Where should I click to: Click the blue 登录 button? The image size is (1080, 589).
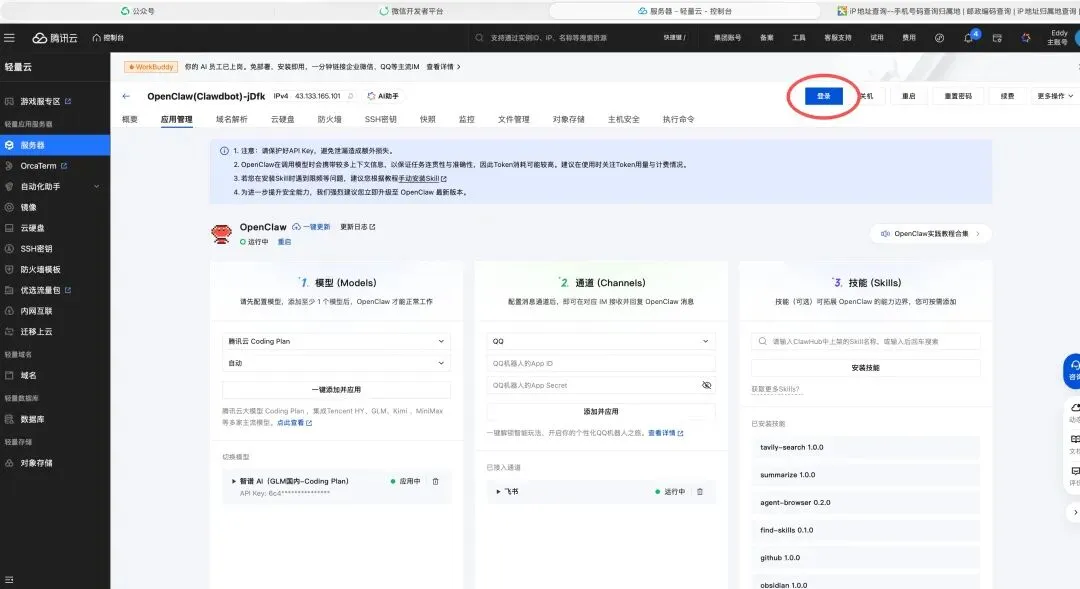824,96
